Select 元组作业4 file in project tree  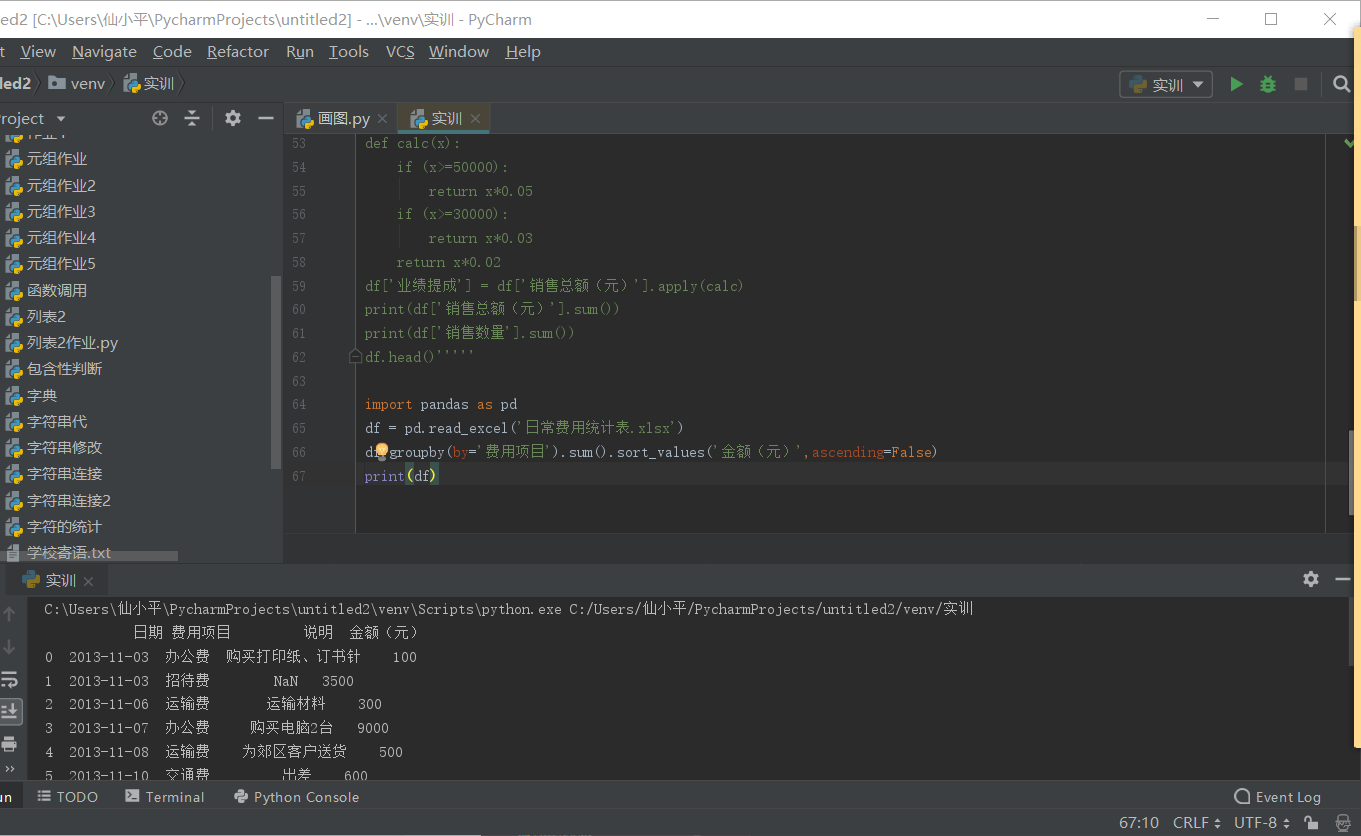click(61, 238)
